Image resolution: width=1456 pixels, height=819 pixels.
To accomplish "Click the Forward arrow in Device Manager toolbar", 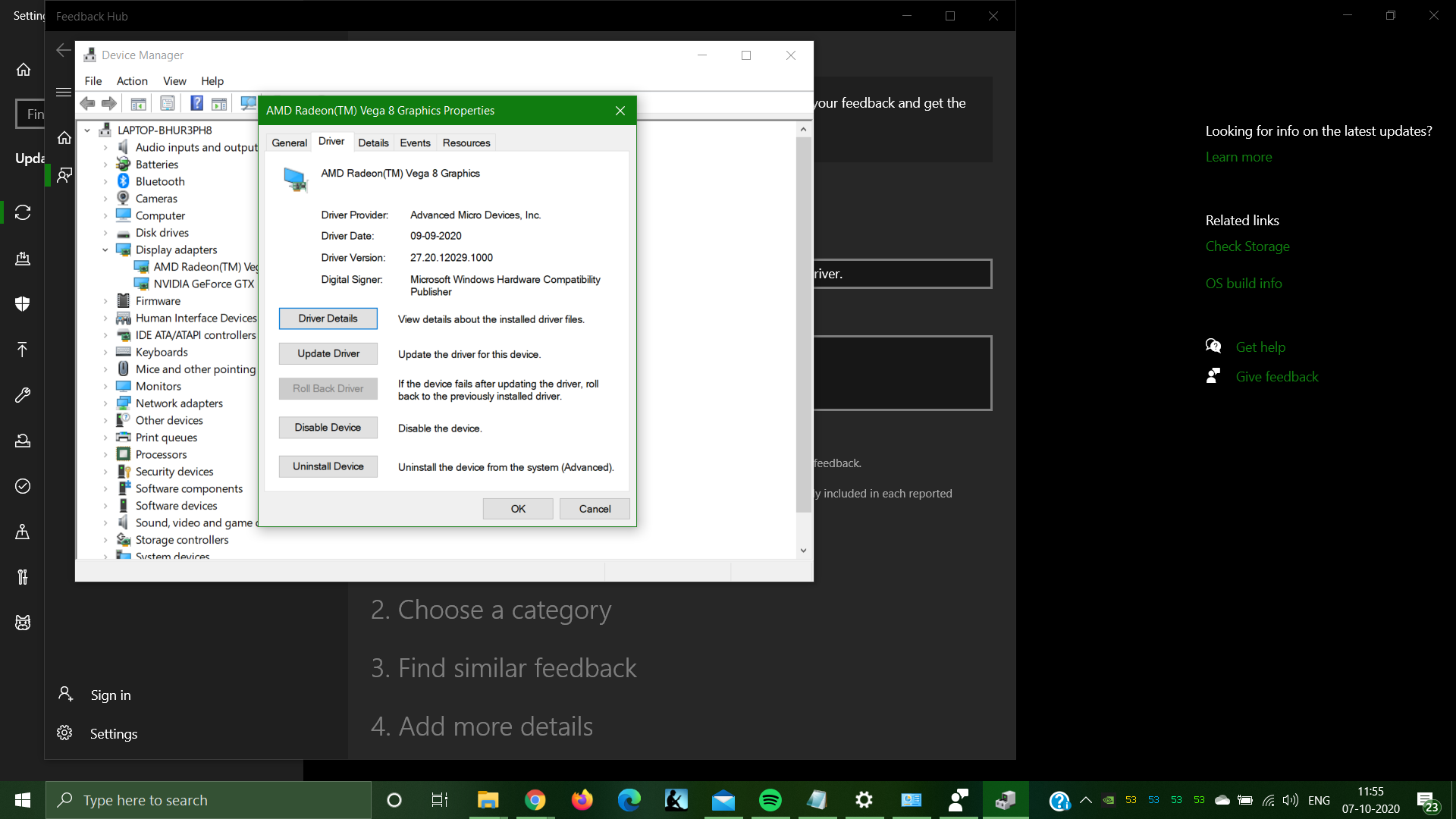I will coord(109,103).
